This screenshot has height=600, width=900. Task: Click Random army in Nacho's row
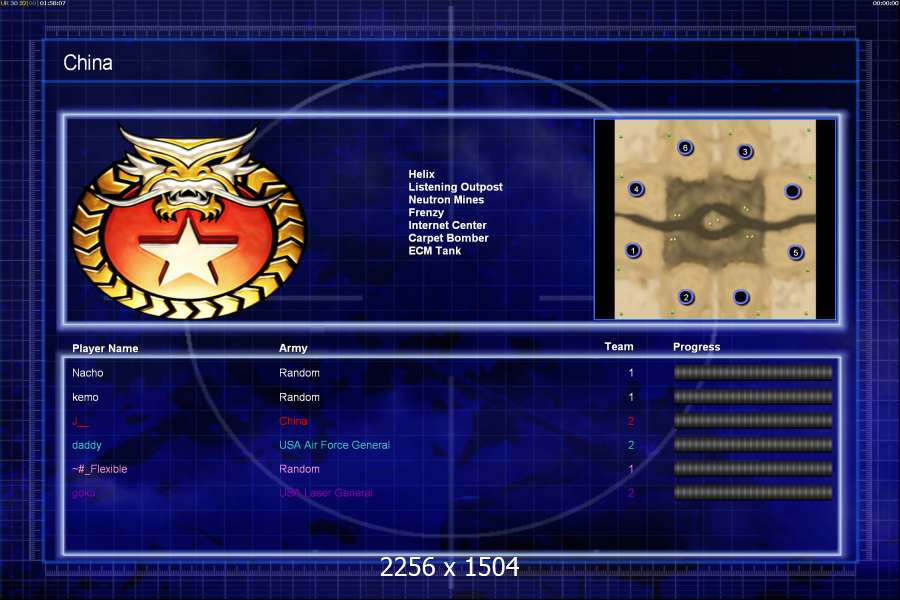pos(299,373)
